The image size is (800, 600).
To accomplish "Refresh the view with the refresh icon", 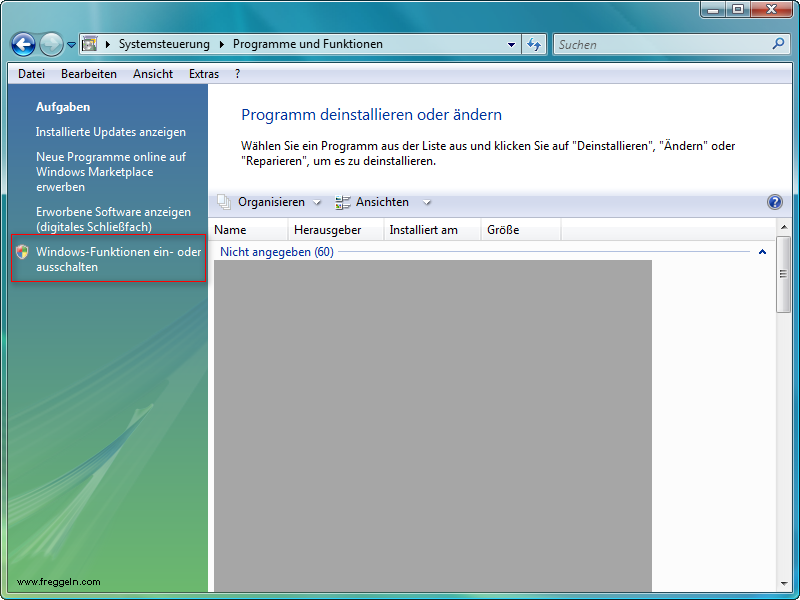I will pyautogui.click(x=534, y=45).
